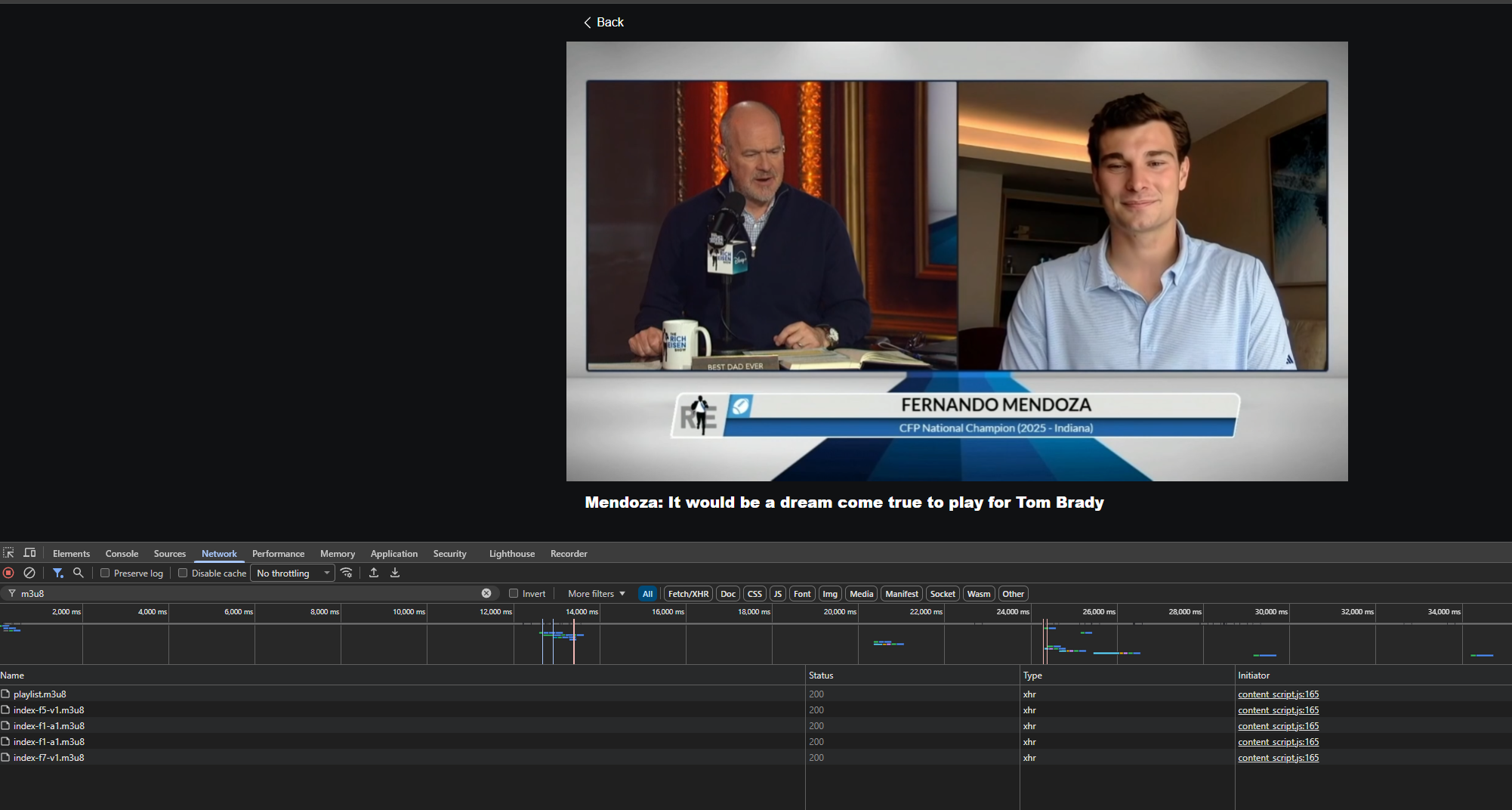1512x810 pixels.
Task: Open network conditions wifi icon
Action: click(347, 573)
